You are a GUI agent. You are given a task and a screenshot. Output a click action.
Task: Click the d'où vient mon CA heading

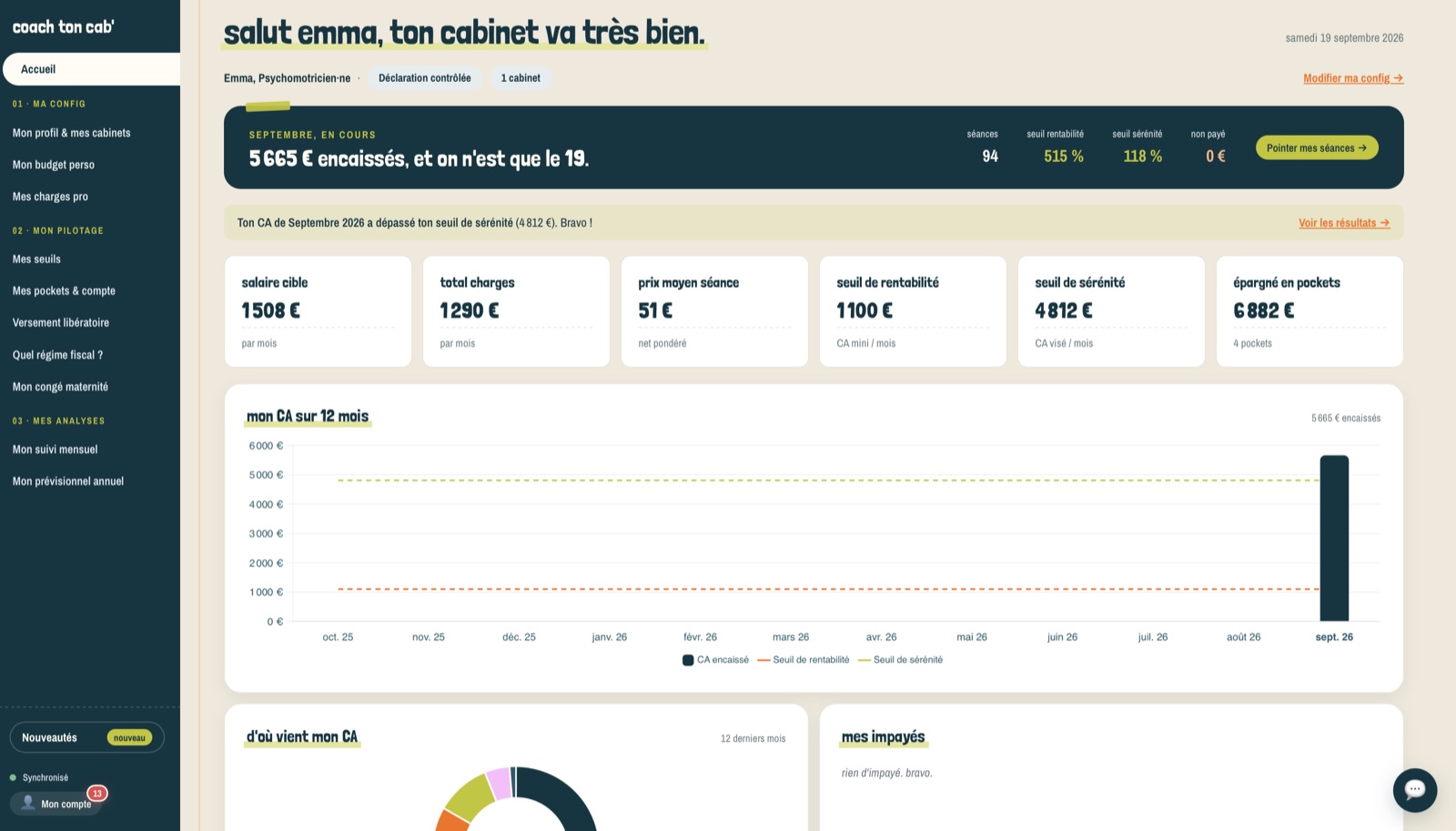(302, 737)
